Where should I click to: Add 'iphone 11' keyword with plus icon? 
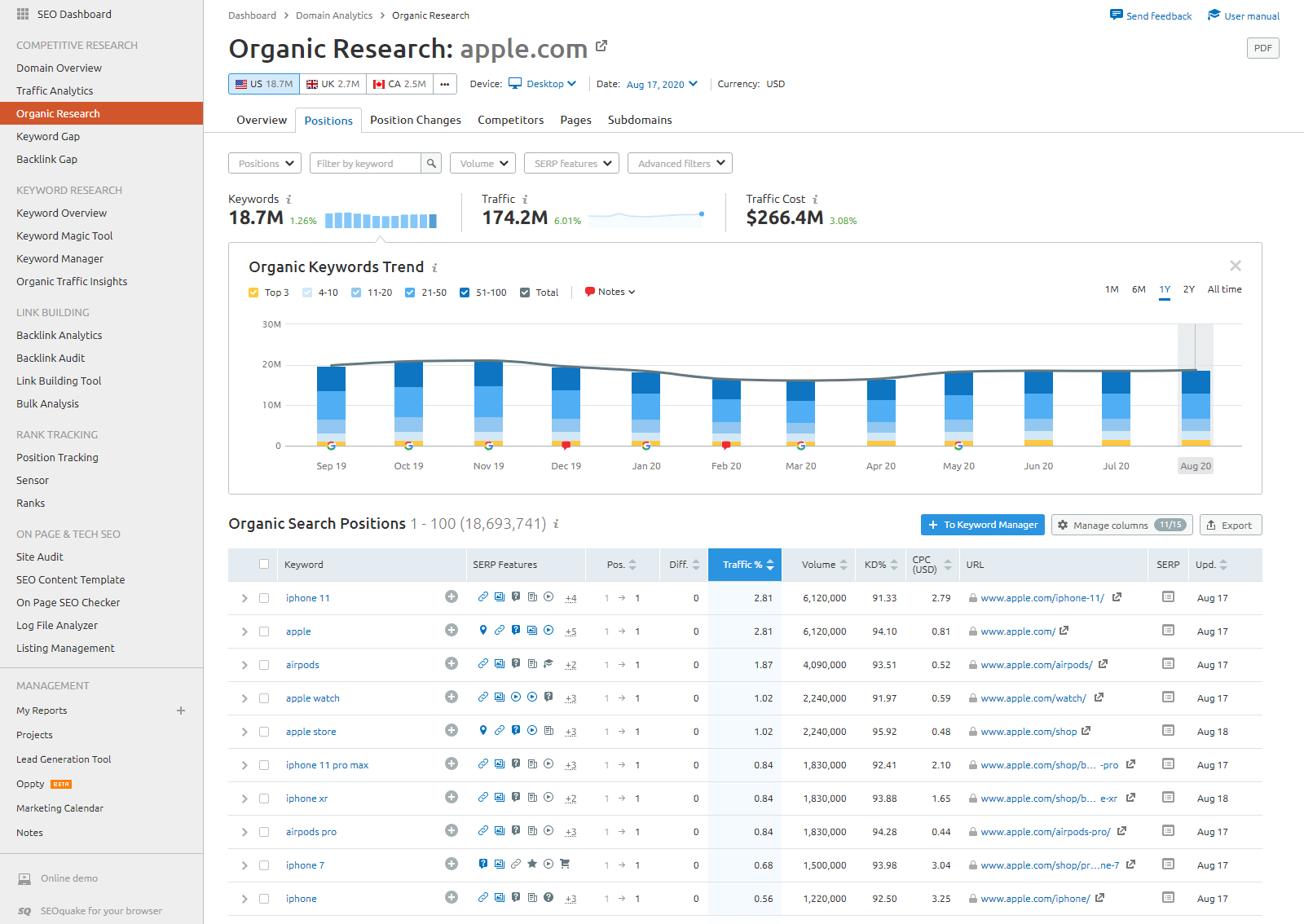click(x=452, y=596)
